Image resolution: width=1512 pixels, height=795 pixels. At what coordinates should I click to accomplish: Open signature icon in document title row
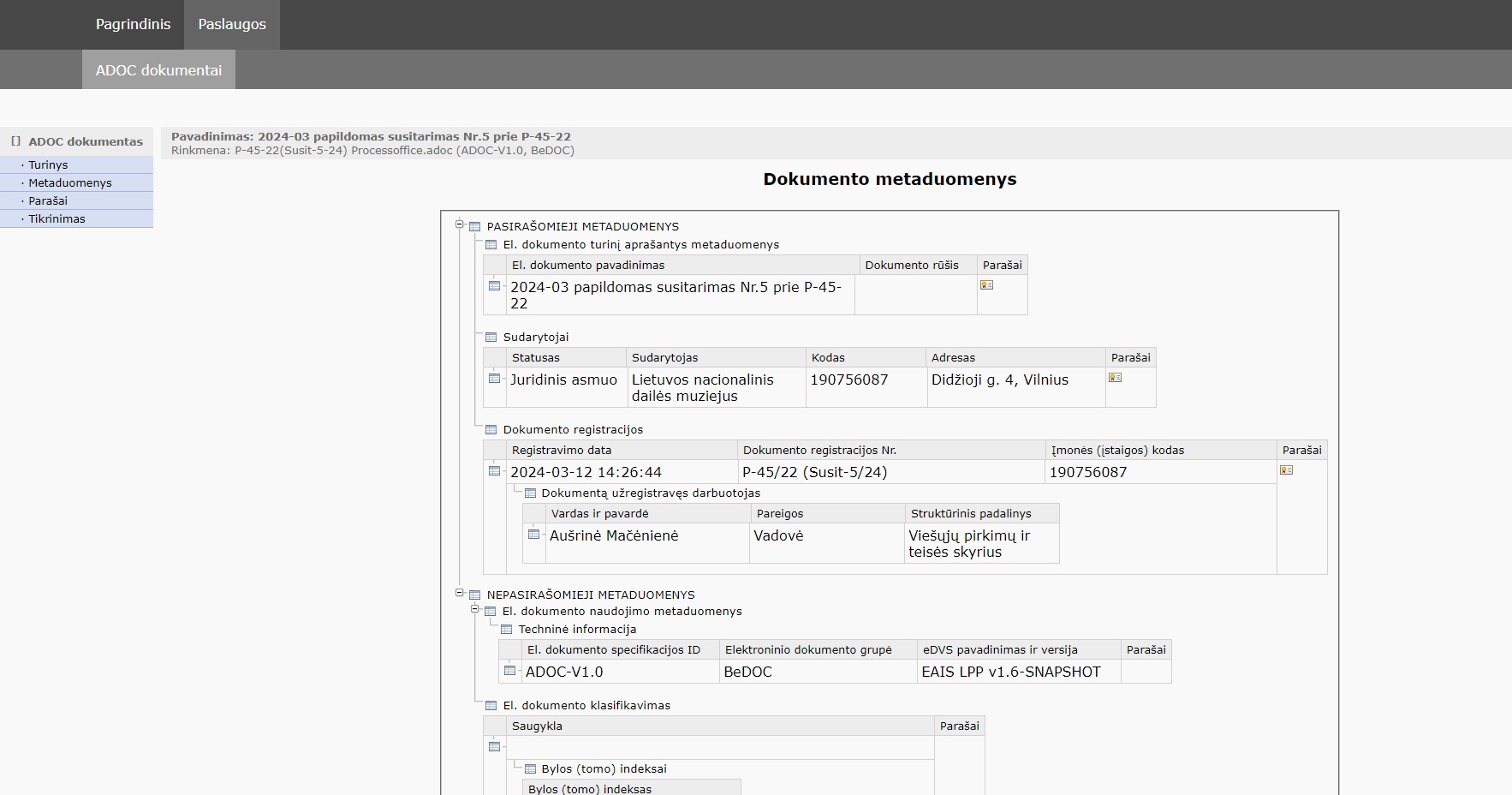[x=986, y=285]
